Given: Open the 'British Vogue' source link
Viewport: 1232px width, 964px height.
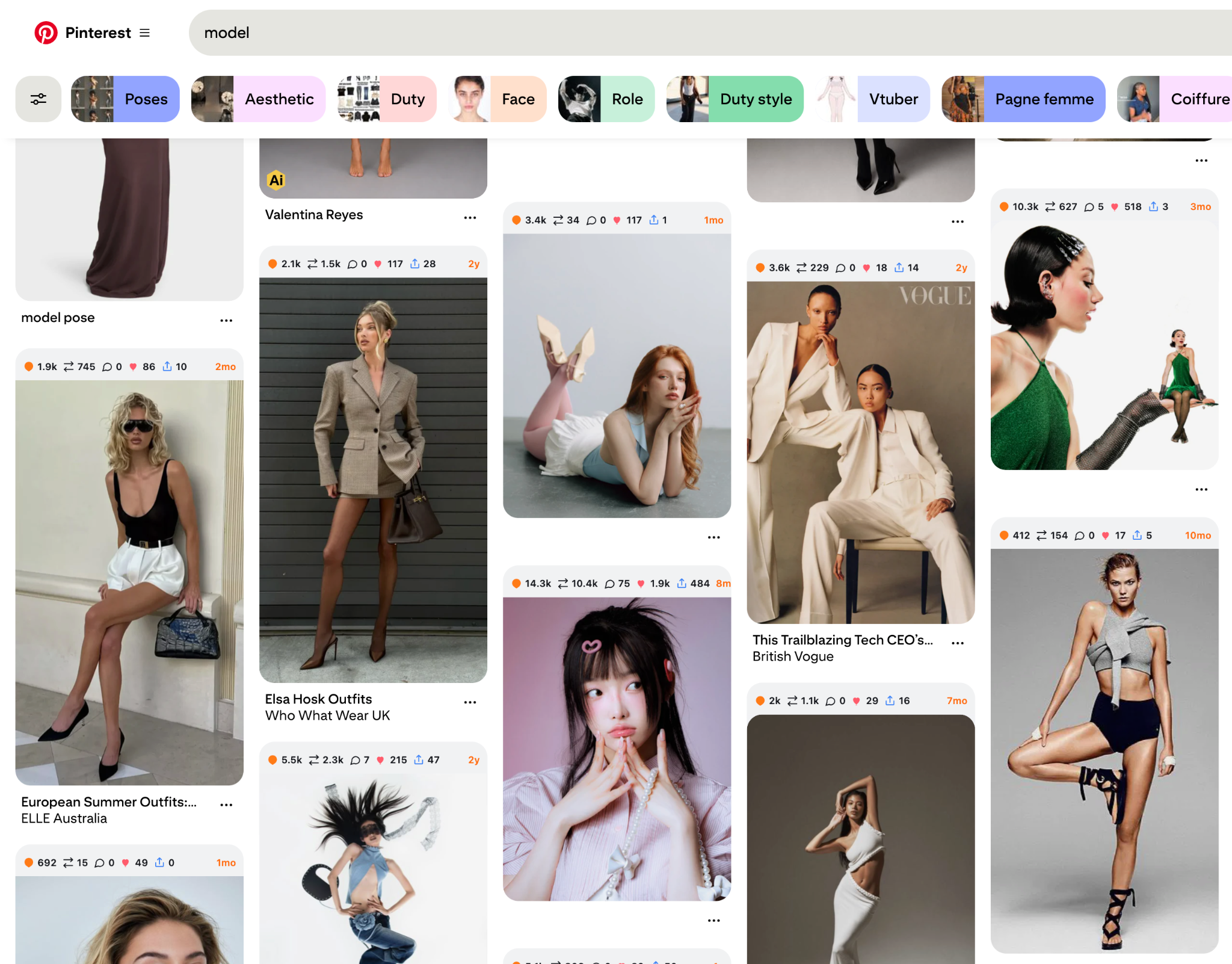Looking at the screenshot, I should pyautogui.click(x=793, y=657).
